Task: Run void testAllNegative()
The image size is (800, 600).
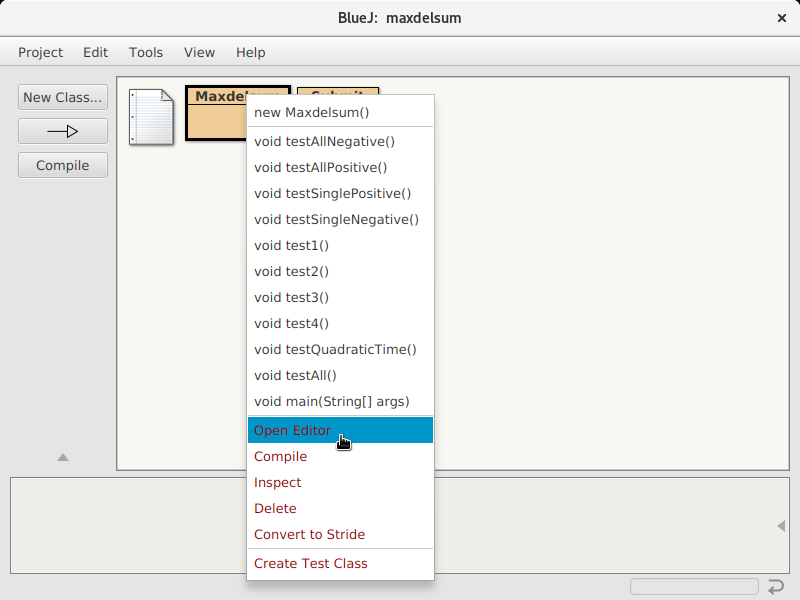Action: click(340, 141)
